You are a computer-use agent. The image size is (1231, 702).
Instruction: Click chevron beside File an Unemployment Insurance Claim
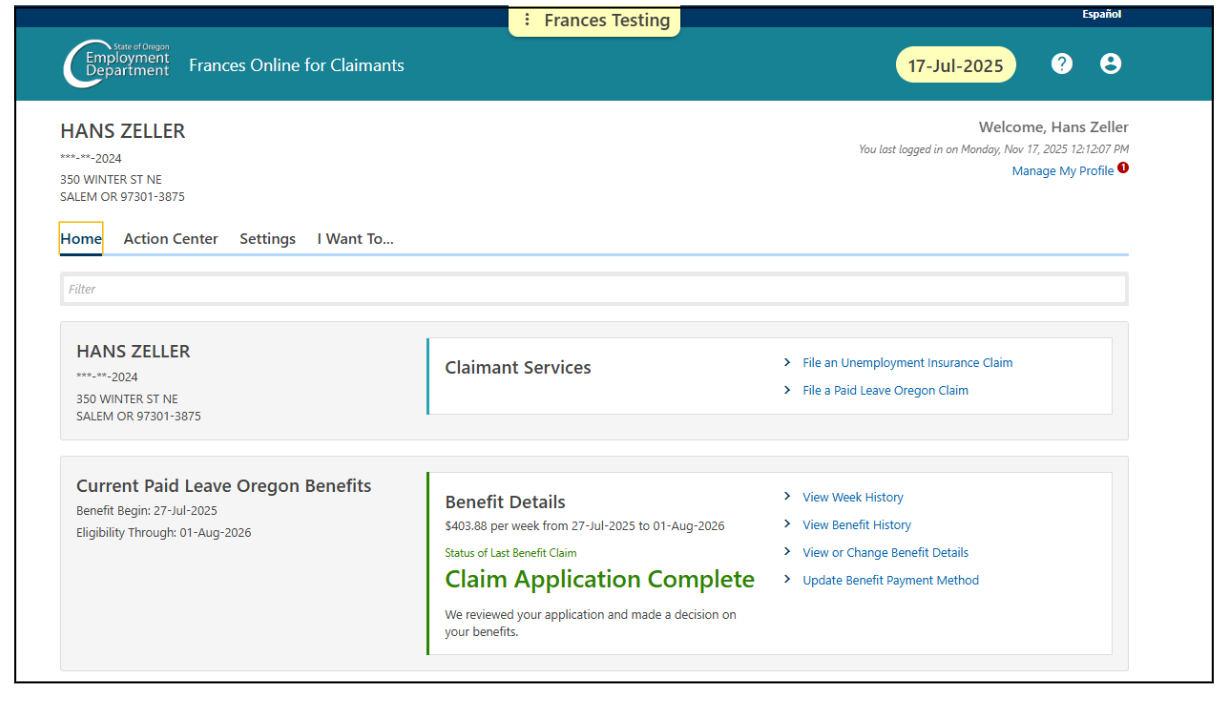787,363
